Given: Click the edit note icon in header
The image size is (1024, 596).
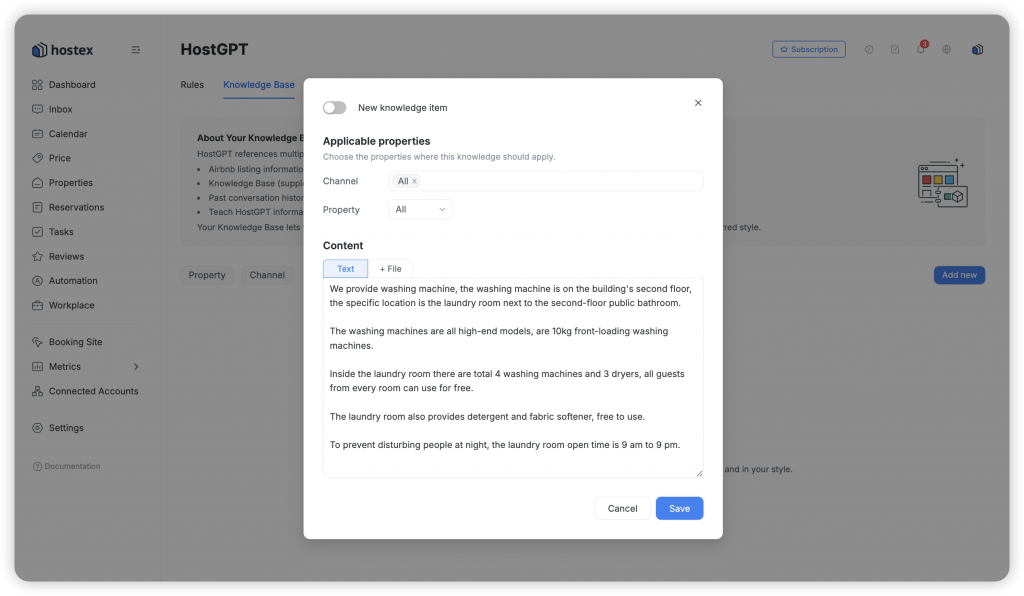Looking at the screenshot, I should click(895, 50).
